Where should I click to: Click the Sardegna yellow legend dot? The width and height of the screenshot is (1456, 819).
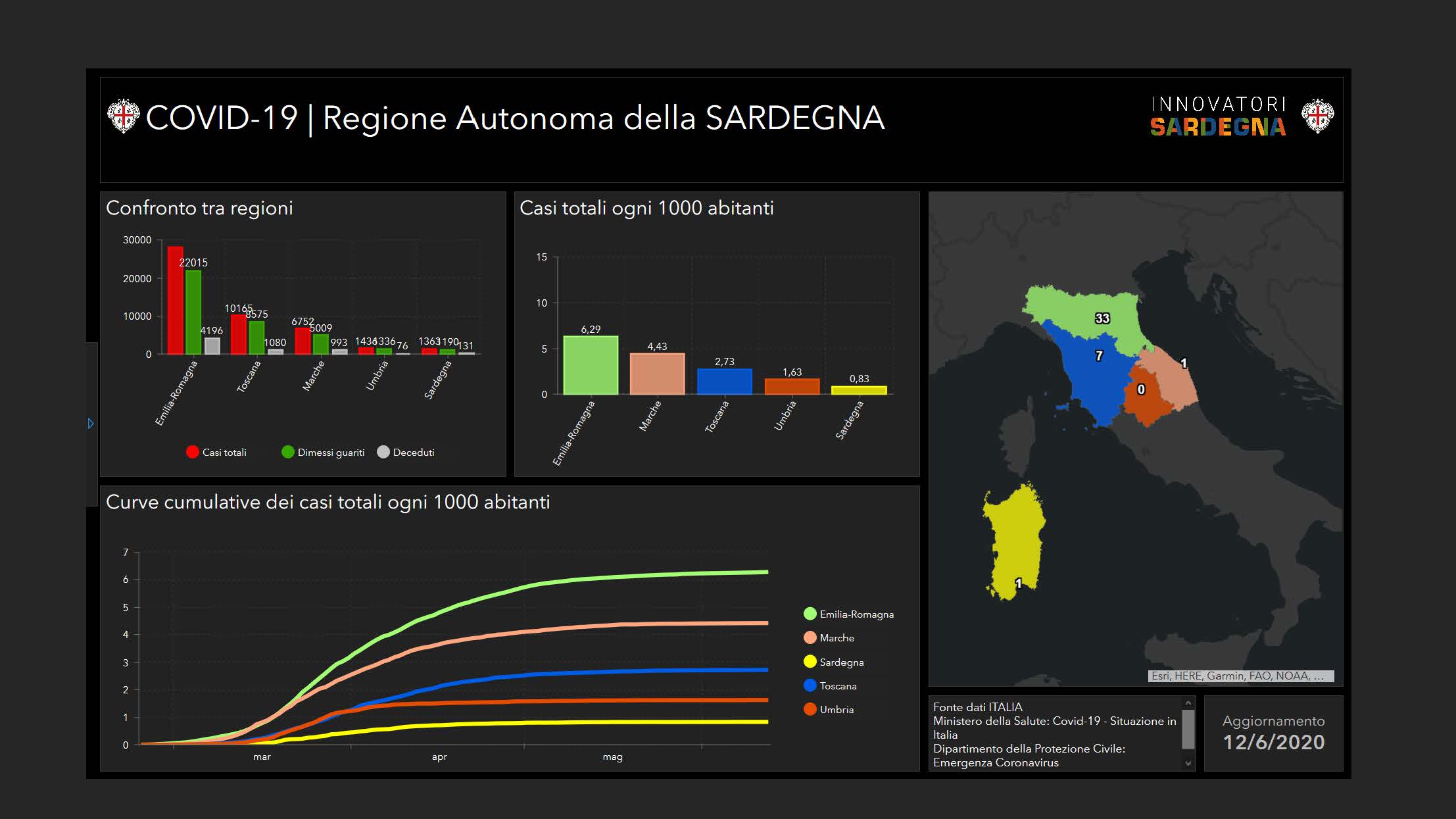(x=810, y=662)
